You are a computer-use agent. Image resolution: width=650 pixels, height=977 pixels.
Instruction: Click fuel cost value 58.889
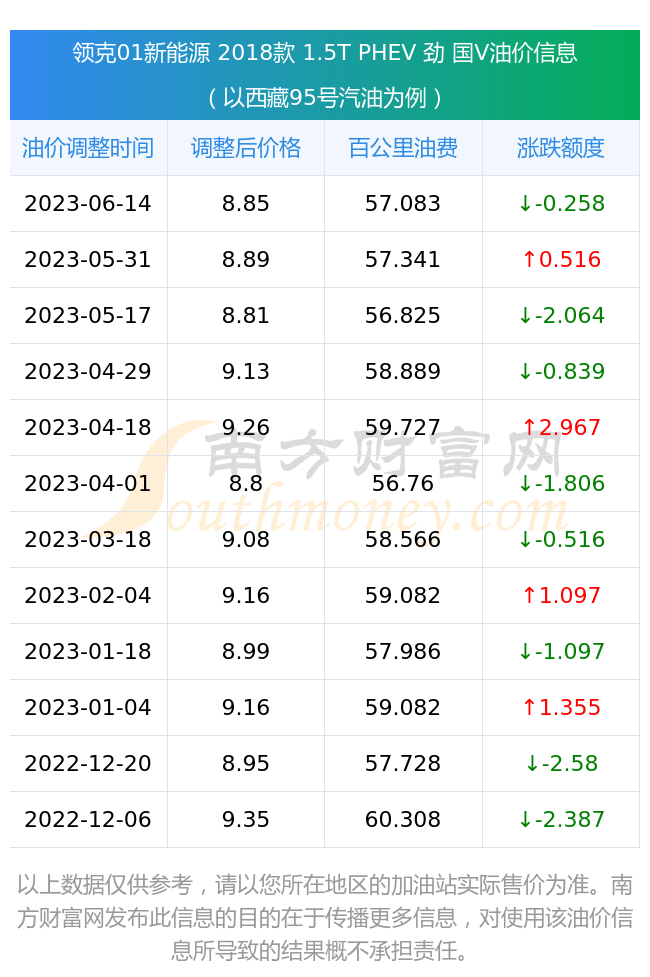pyautogui.click(x=403, y=371)
